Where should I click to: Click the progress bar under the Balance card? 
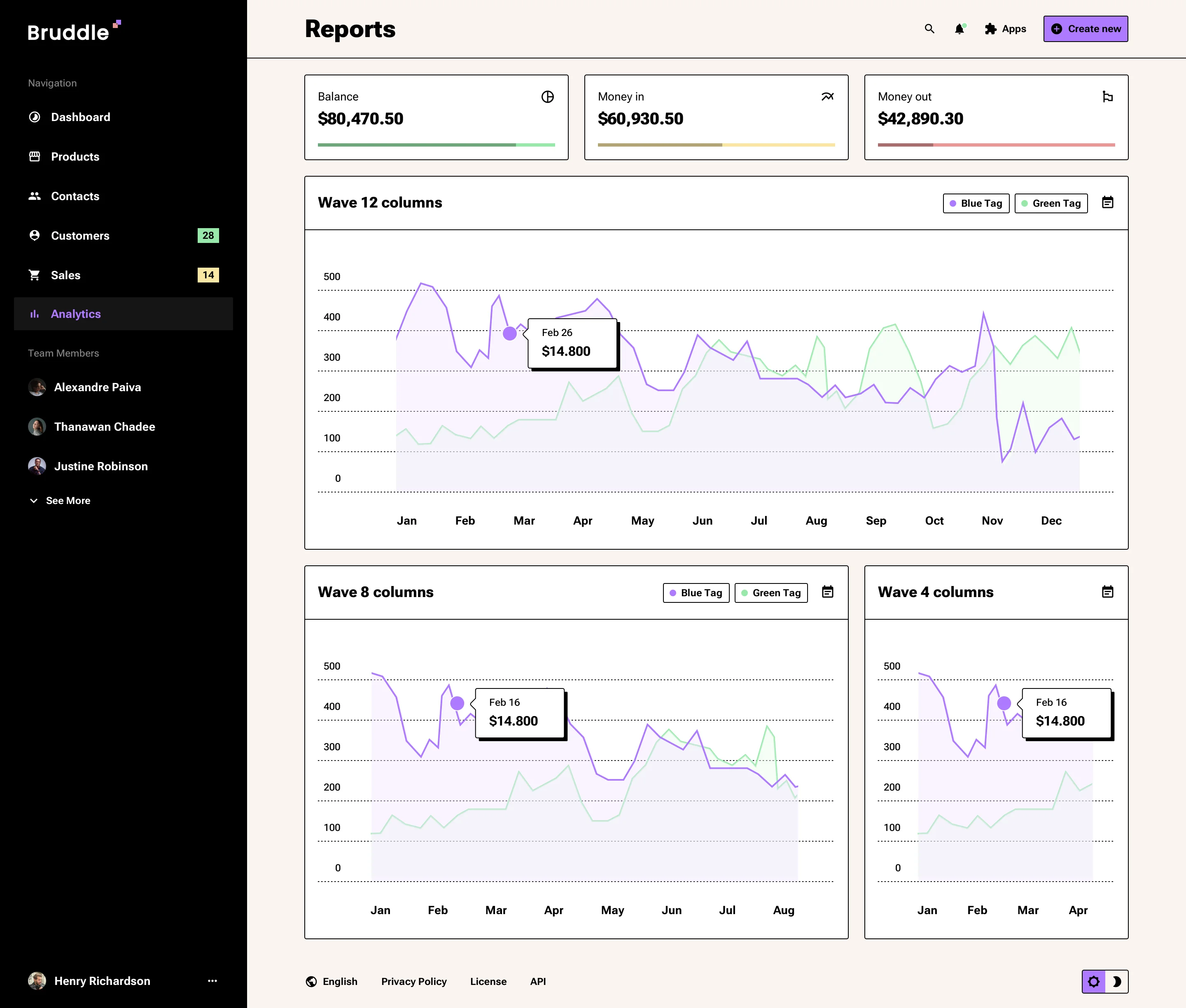[x=436, y=145]
